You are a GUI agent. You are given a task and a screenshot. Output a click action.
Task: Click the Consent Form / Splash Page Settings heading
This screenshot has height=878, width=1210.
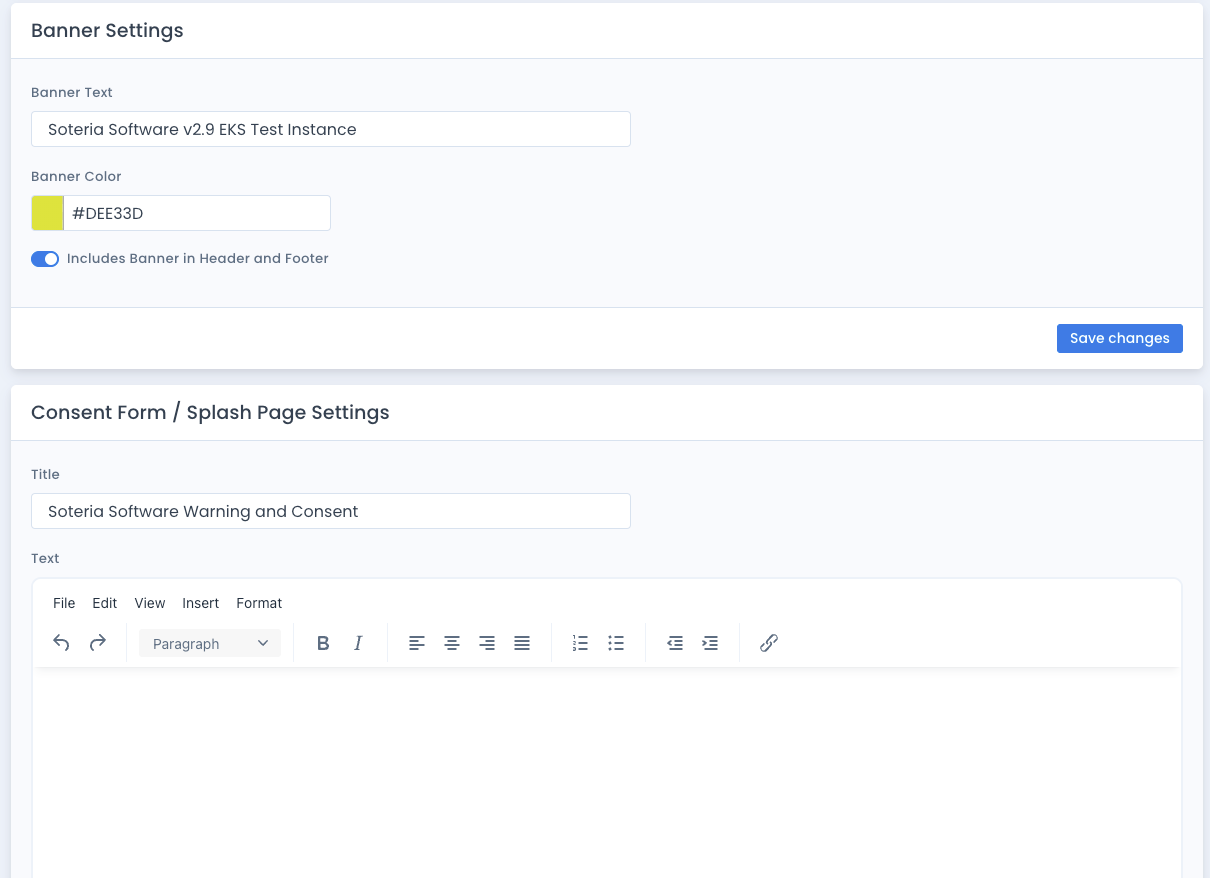210,412
